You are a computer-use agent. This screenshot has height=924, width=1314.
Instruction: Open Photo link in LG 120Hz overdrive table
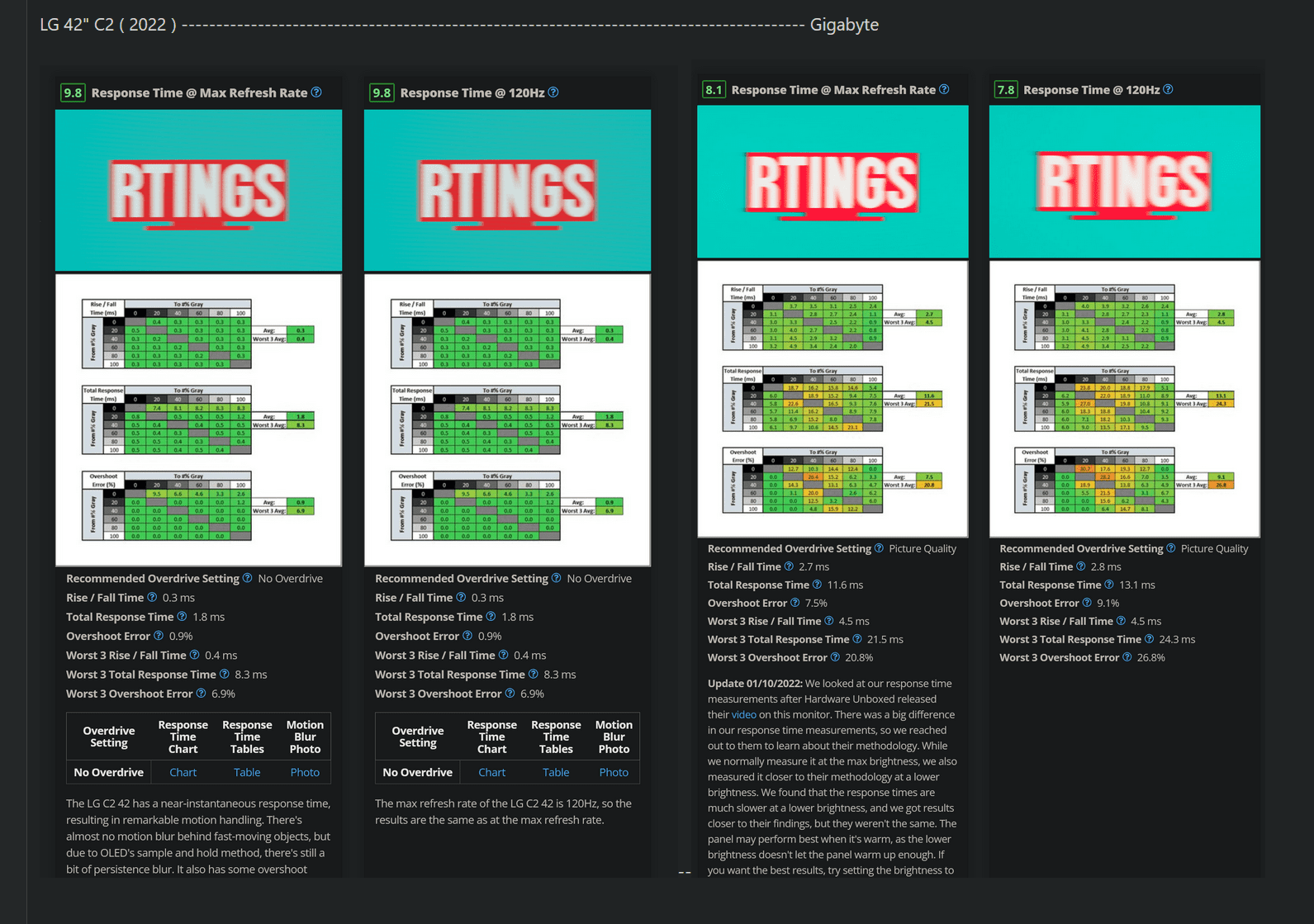pyautogui.click(x=614, y=772)
